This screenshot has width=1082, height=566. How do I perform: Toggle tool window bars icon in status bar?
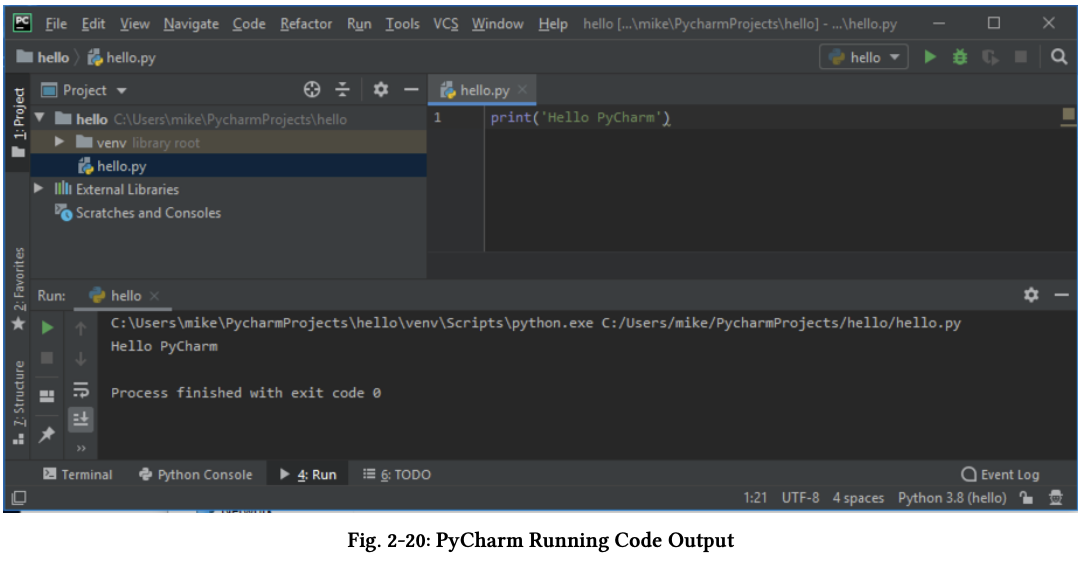[19, 498]
